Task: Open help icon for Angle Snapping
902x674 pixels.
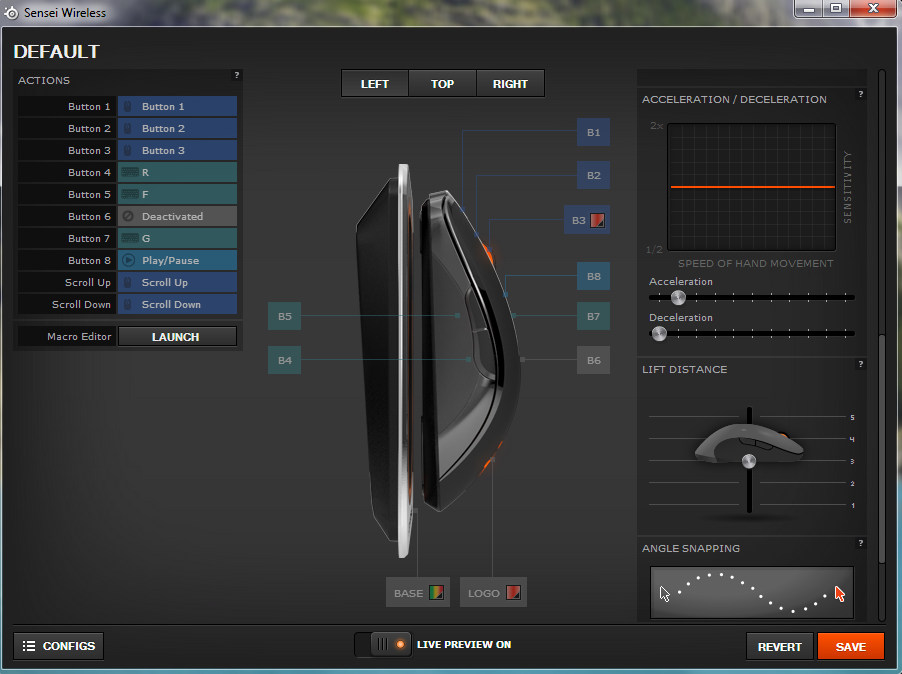Action: 860,543
